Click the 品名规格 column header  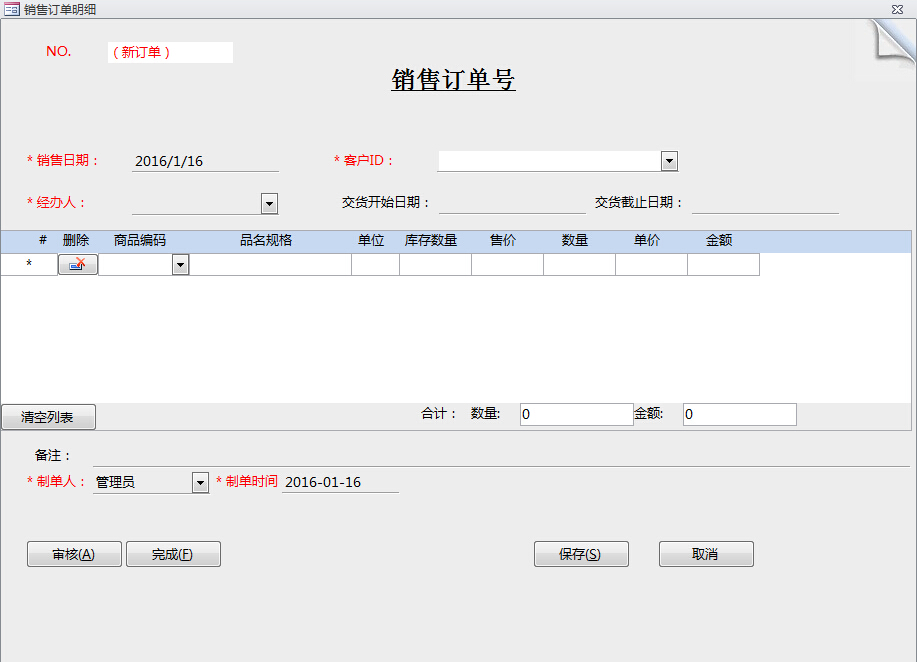tap(266, 240)
